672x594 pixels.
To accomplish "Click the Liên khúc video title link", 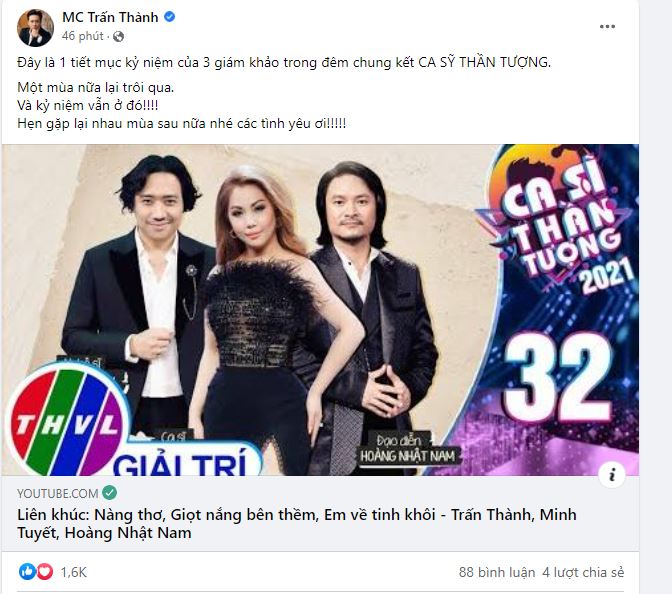I will tap(297, 523).
